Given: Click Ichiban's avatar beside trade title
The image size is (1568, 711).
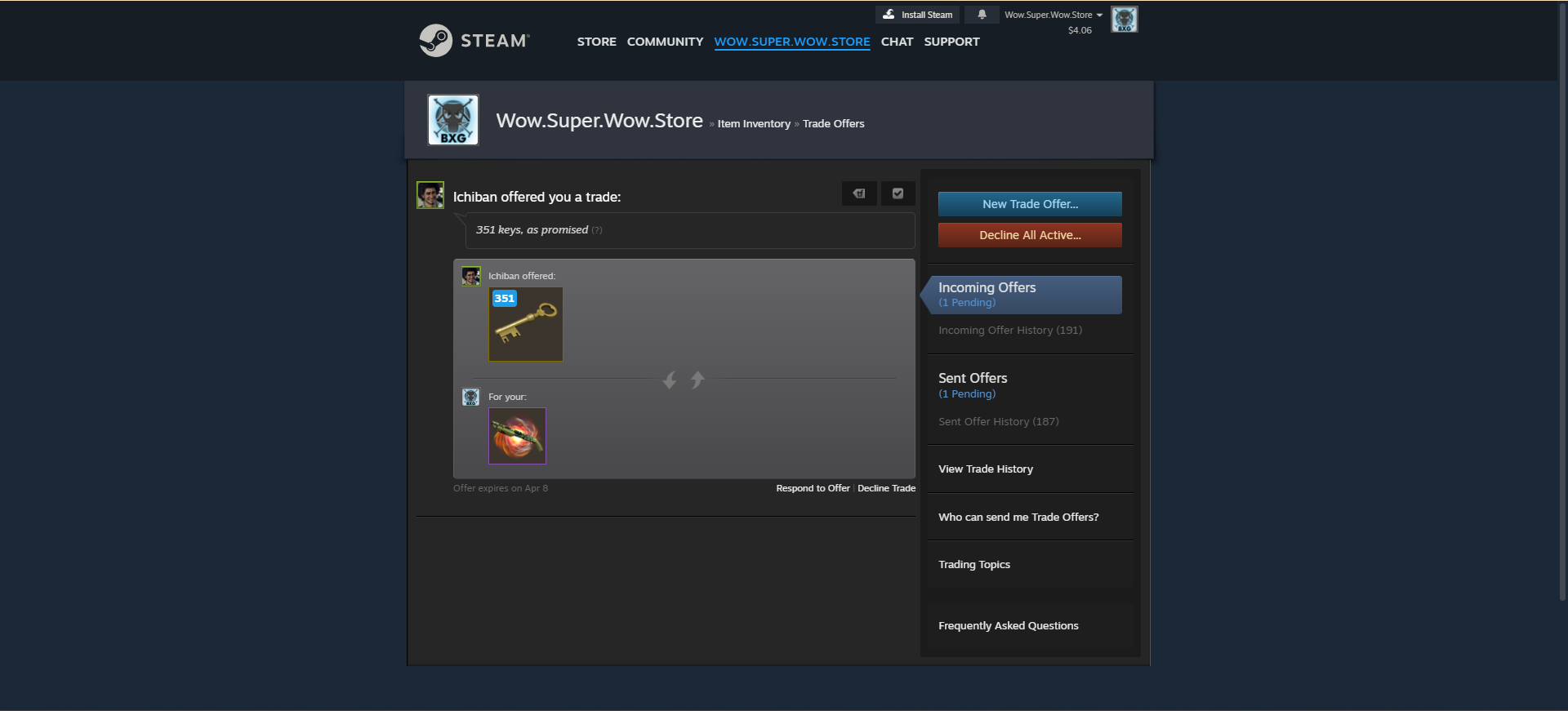Looking at the screenshot, I should pos(430,195).
